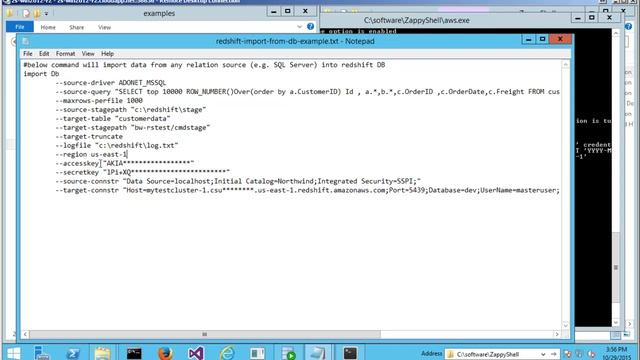Click the --target-table "customerdata" line
The image size is (640, 360).
coord(113,119)
